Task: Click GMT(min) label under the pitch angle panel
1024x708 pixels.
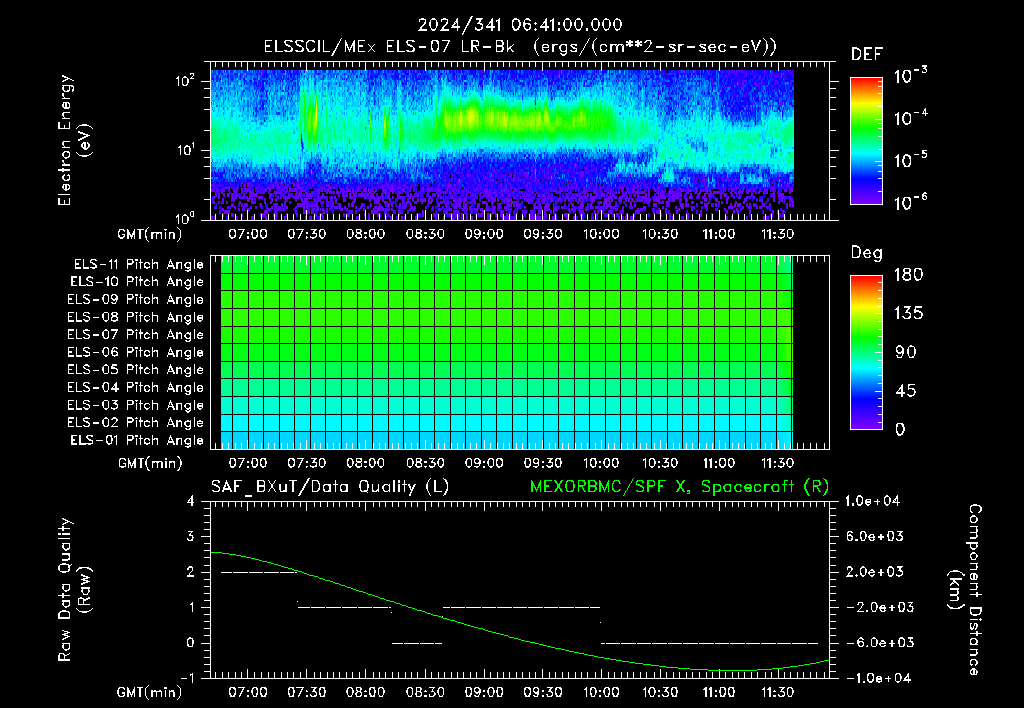Action: tap(150, 463)
